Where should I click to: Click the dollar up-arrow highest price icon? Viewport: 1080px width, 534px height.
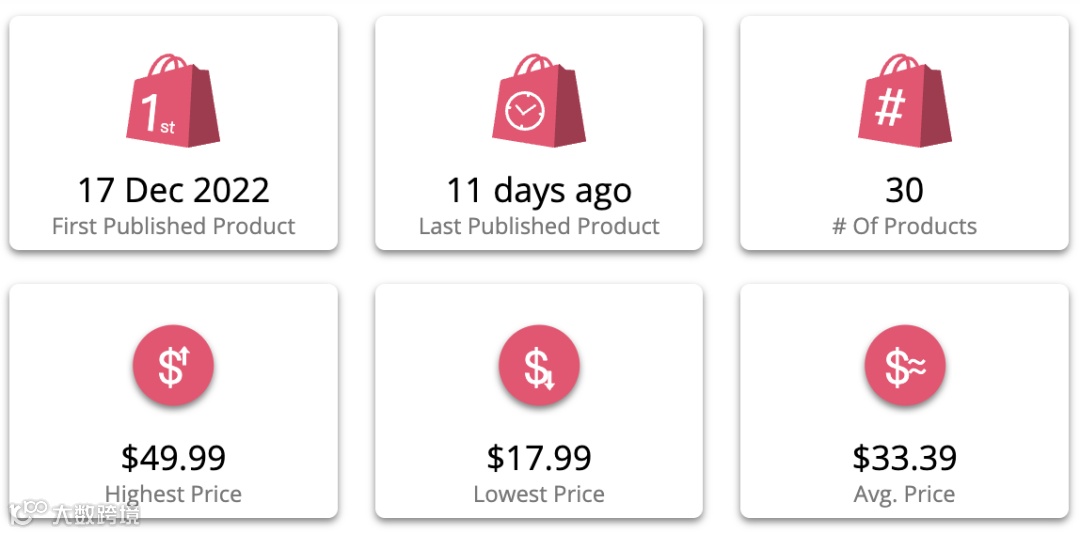174,365
